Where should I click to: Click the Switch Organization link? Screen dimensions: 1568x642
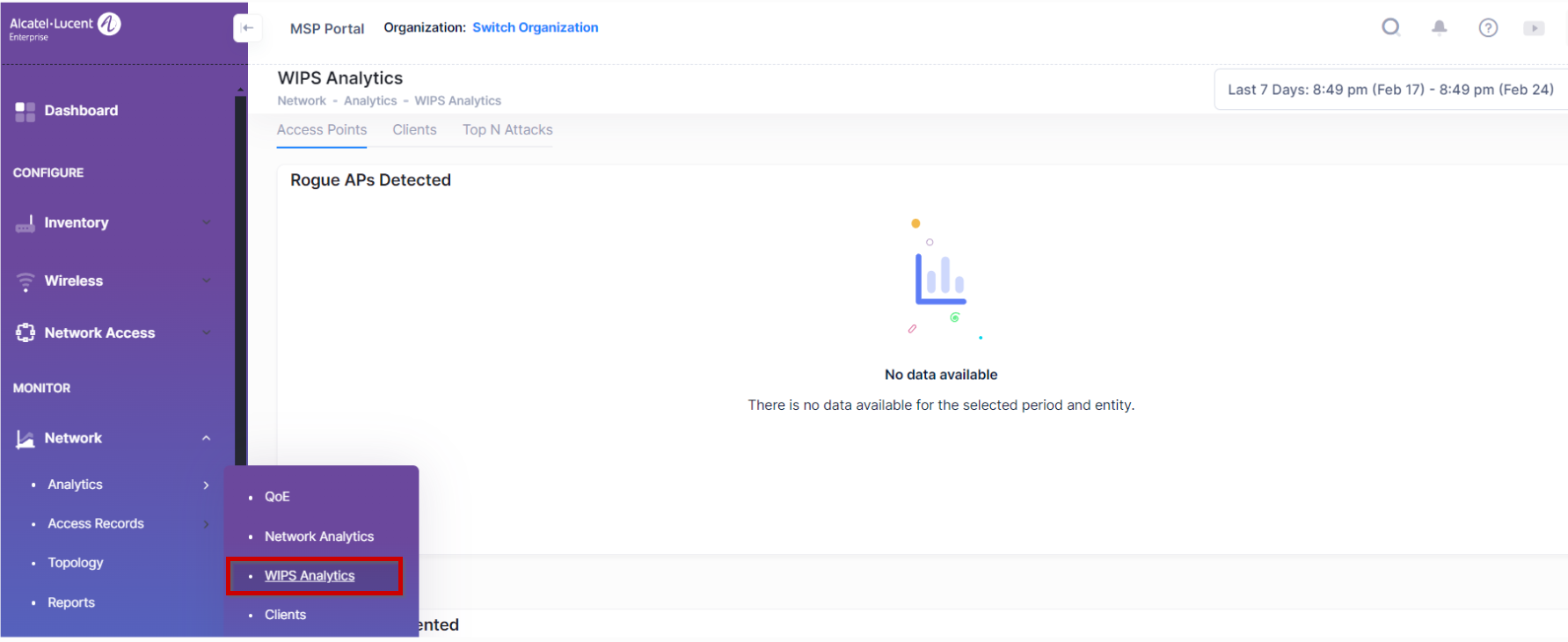(x=535, y=27)
